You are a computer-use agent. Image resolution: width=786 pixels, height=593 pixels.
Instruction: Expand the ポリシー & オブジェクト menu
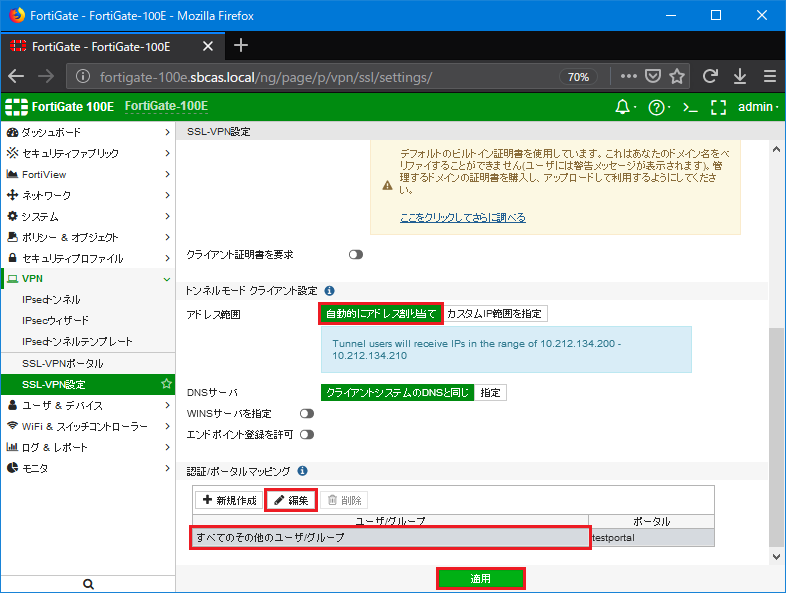point(88,238)
